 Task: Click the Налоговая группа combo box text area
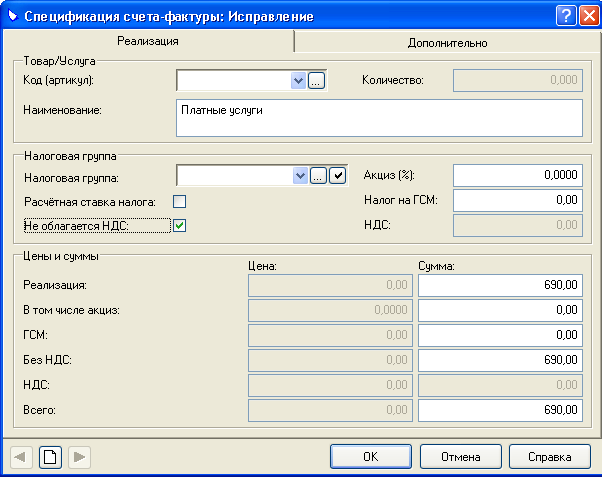tap(235, 176)
